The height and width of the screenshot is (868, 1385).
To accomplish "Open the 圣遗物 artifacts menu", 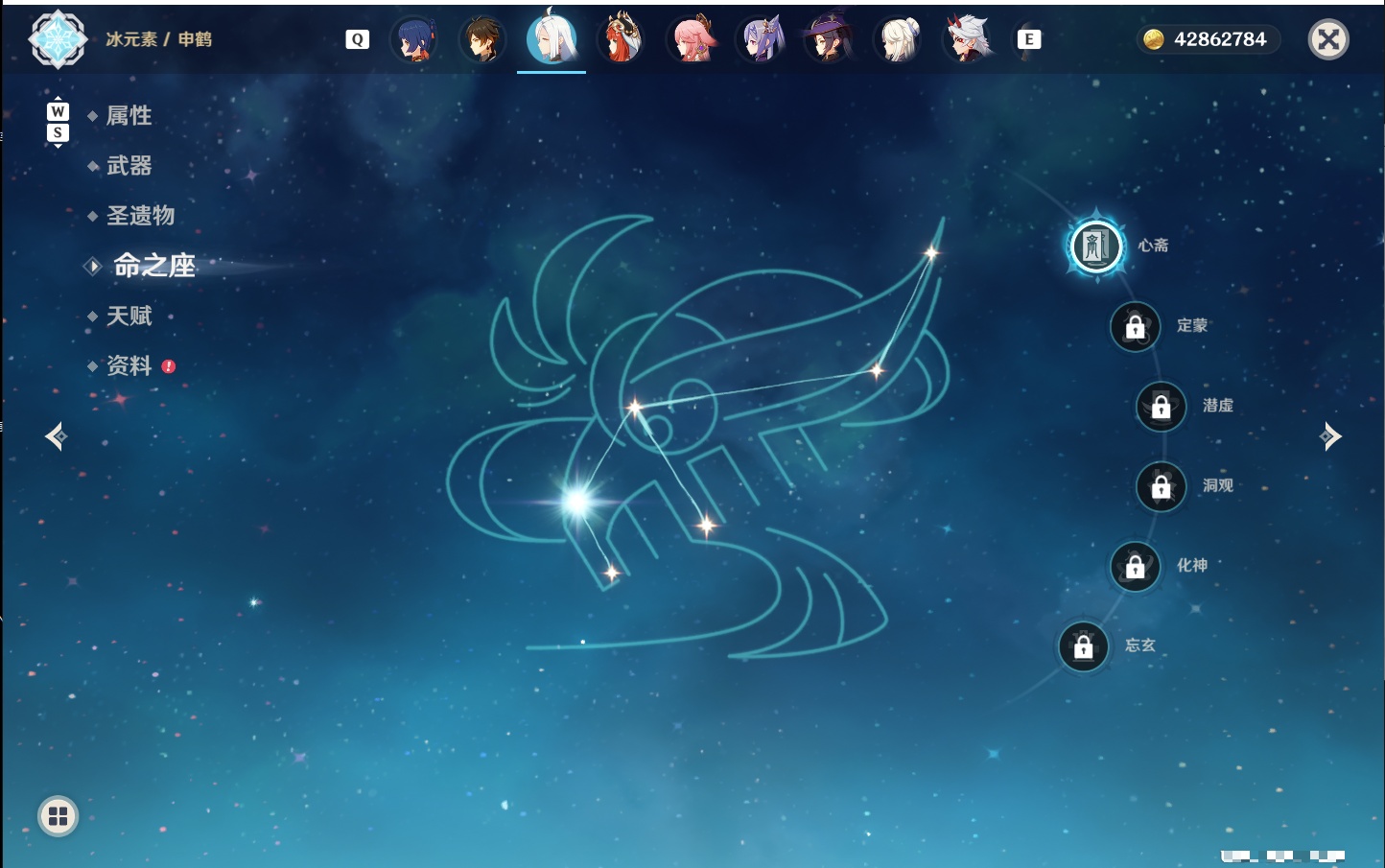I will pyautogui.click(x=140, y=216).
